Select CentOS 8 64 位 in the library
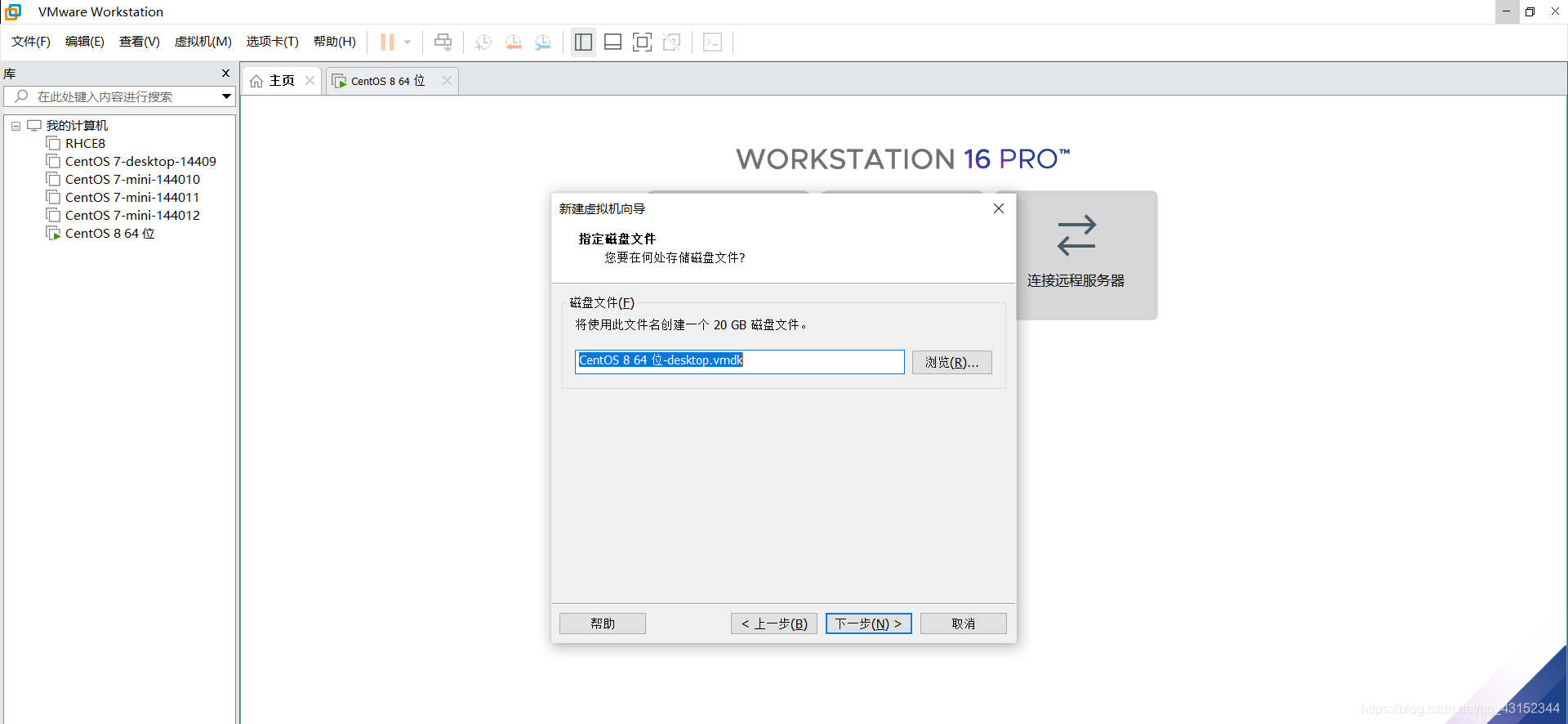Screen dimensions: 1568x724 pos(109,234)
